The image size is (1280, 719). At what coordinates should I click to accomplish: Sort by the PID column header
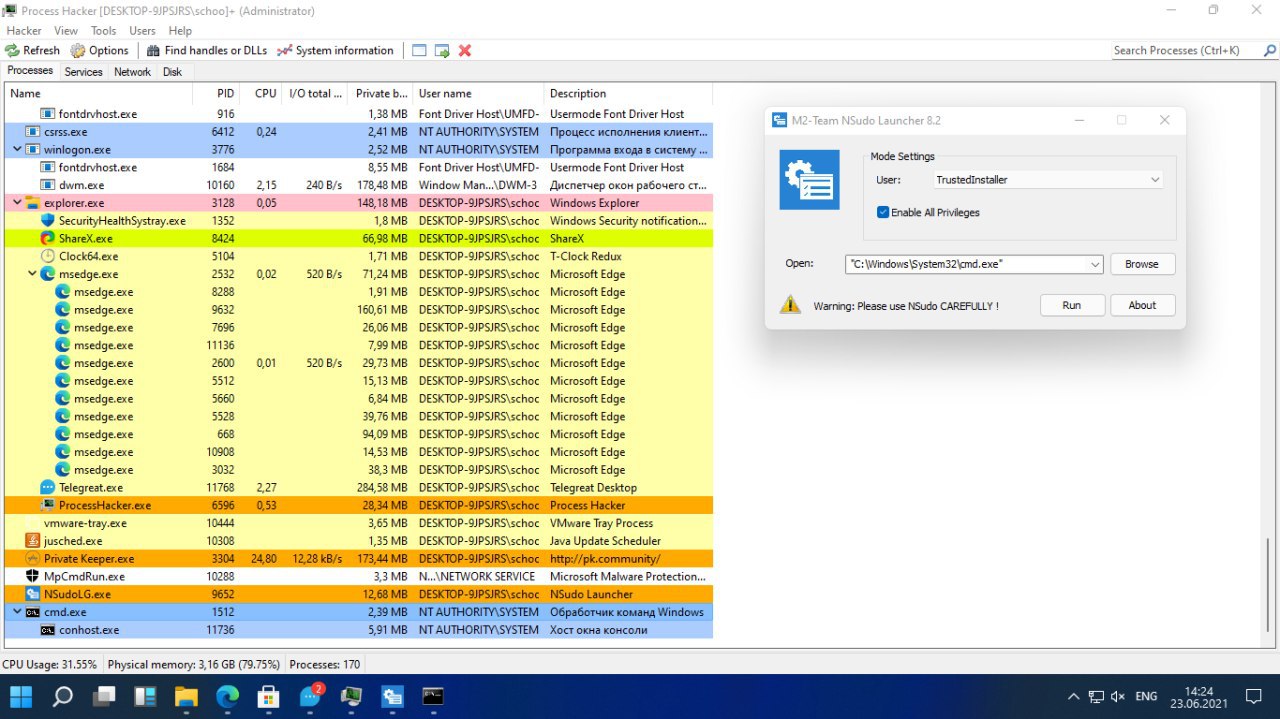point(217,94)
